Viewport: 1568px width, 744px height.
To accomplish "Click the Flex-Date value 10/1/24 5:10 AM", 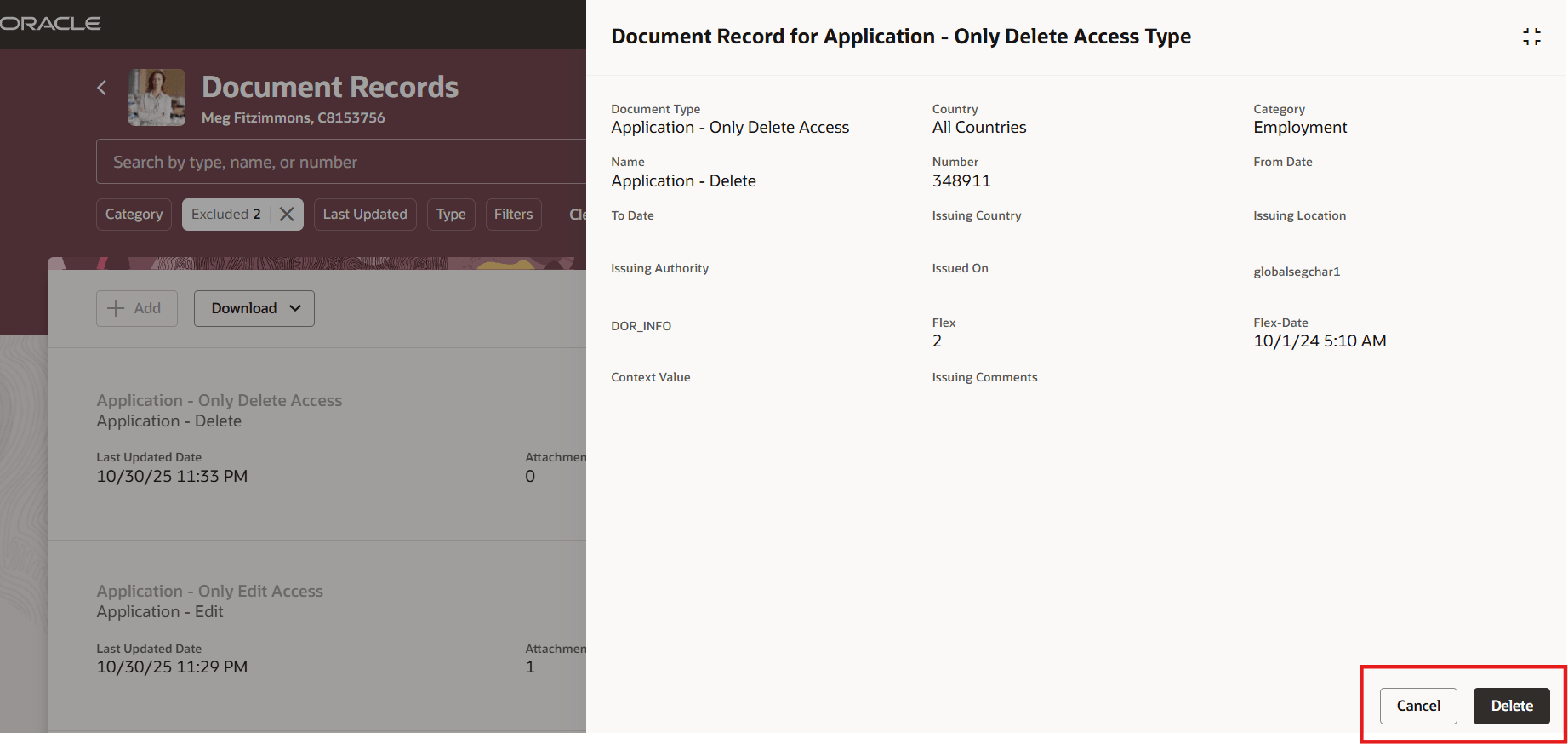I will pos(1320,341).
